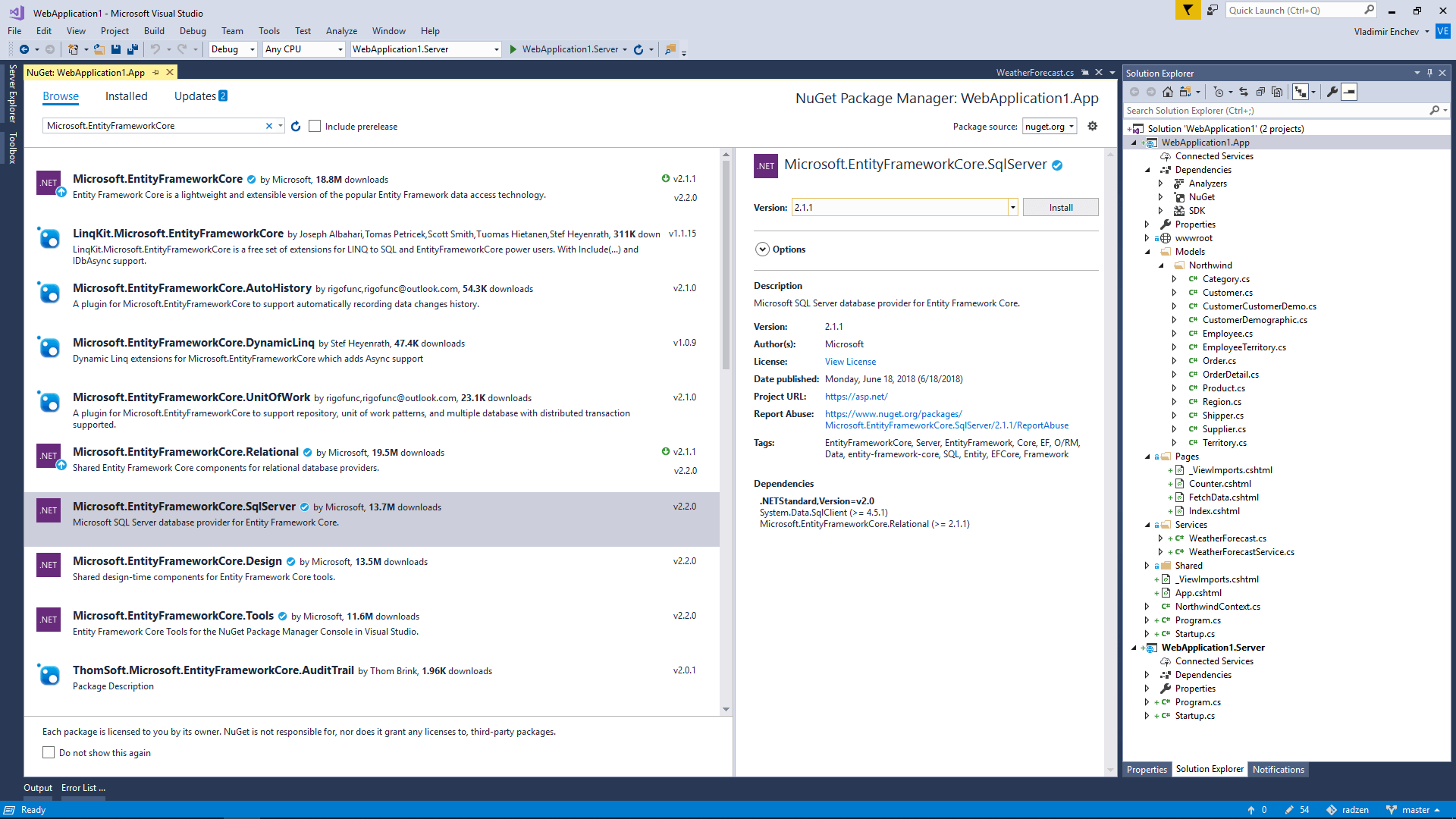Open the Tools menu

click(269, 31)
